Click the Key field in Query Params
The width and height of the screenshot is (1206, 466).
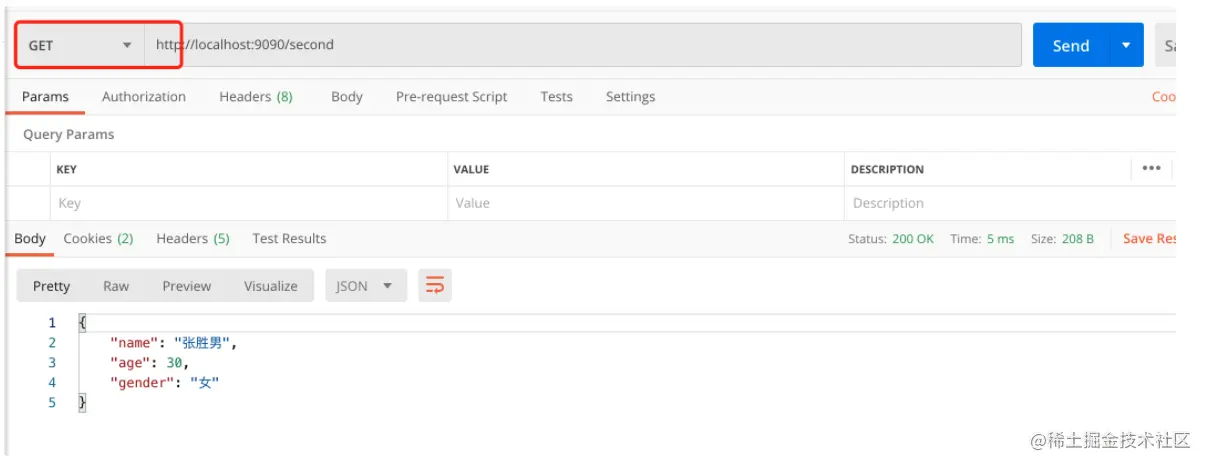[x=248, y=203]
